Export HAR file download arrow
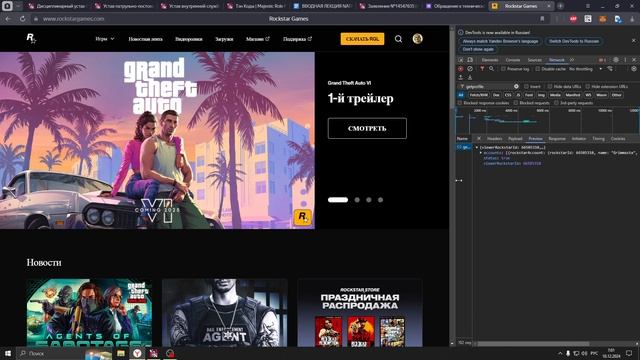This screenshot has height=360, width=640. pyautogui.click(x=470, y=77)
